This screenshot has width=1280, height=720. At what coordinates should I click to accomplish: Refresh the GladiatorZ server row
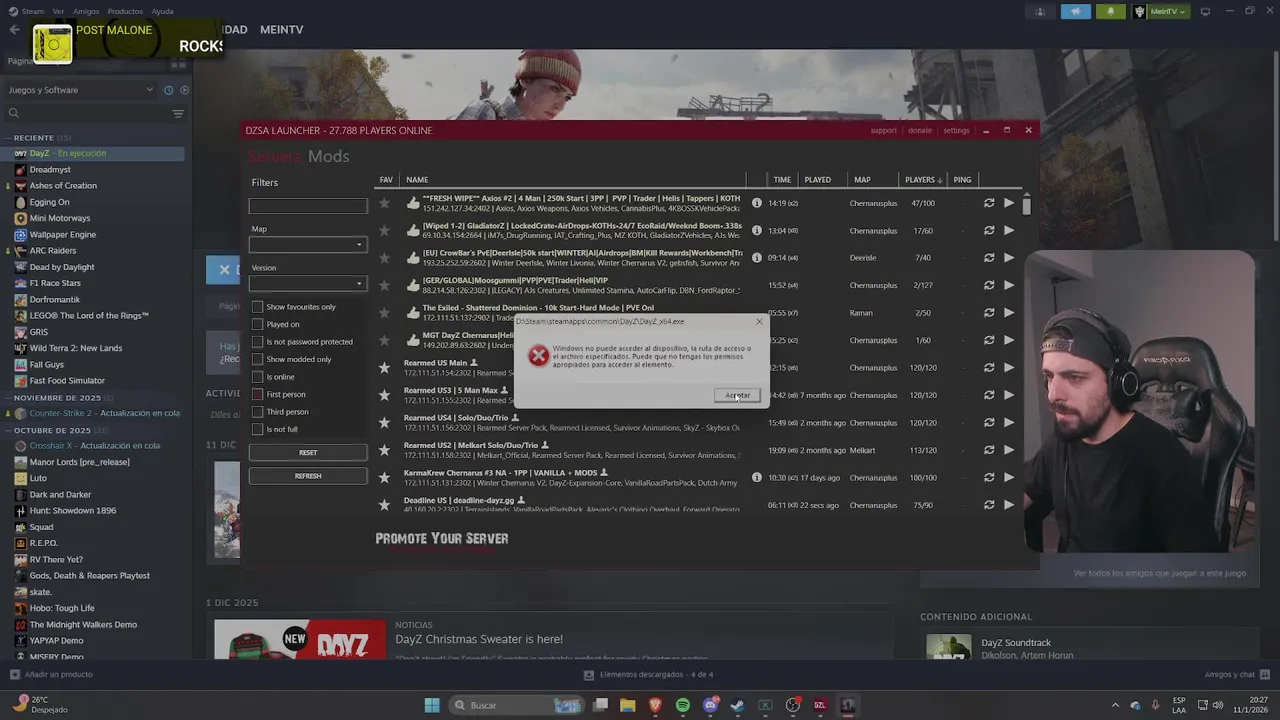989,230
